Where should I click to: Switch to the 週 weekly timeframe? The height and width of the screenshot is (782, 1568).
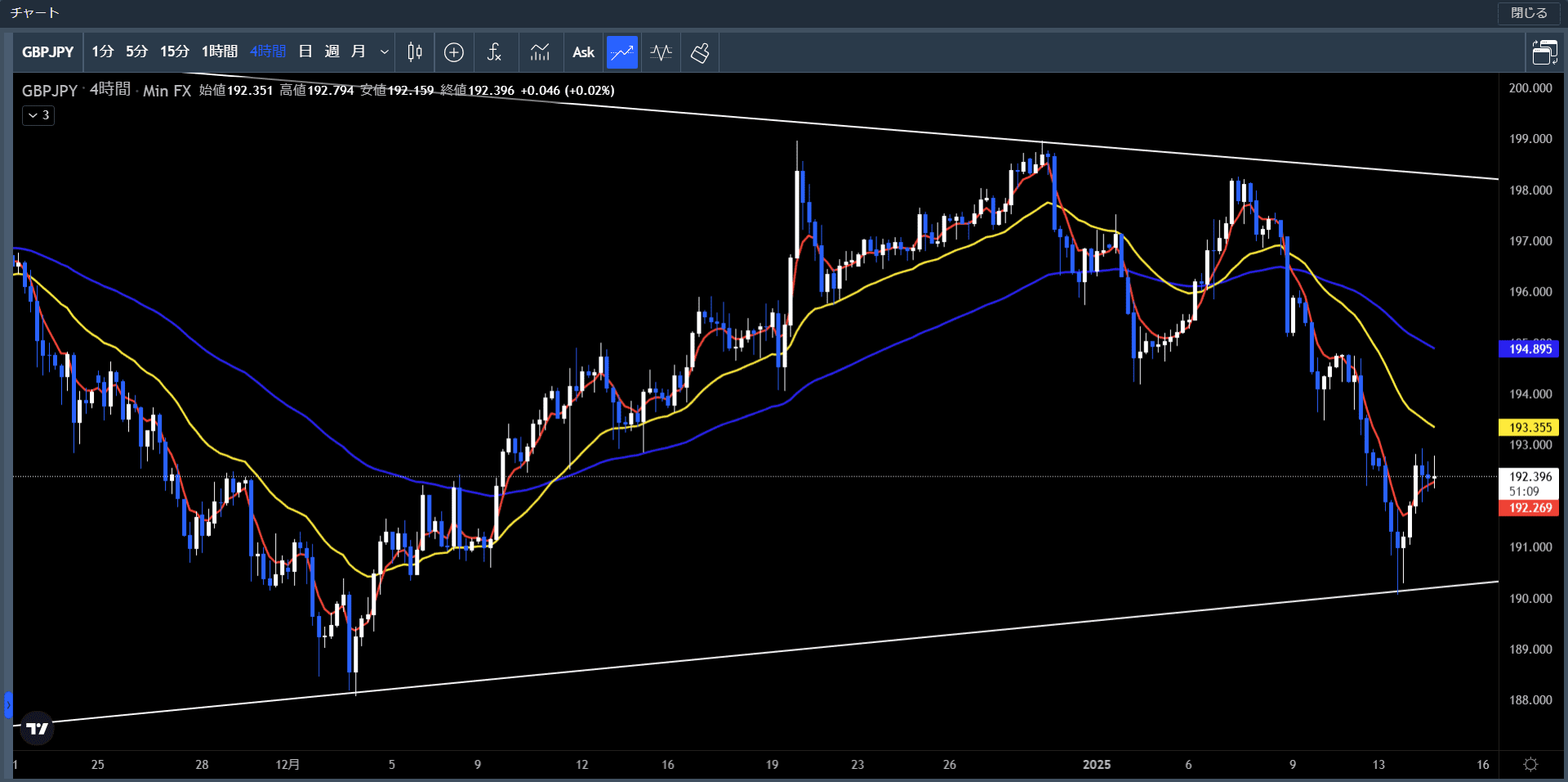click(332, 51)
